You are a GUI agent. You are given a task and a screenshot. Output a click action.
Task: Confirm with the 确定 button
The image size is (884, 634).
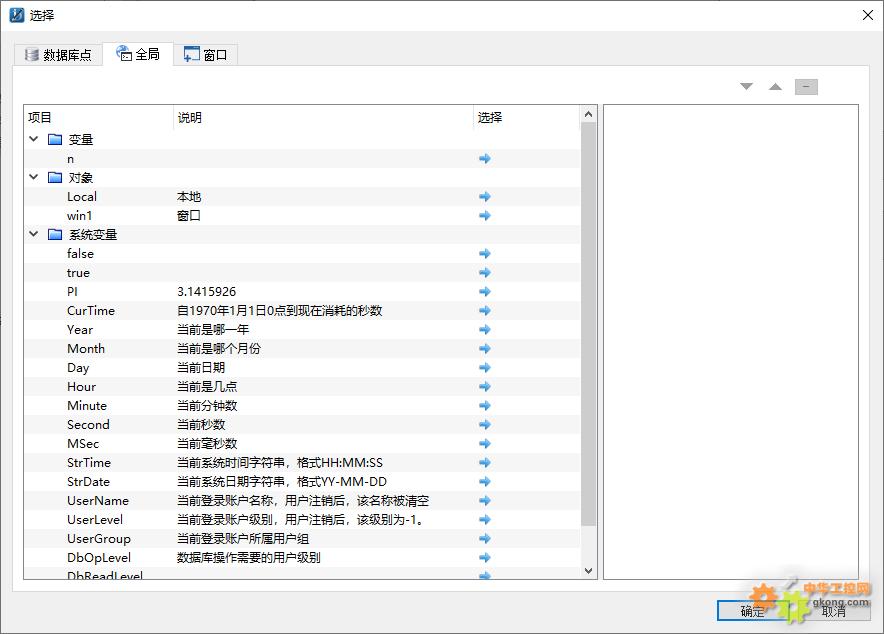pyautogui.click(x=753, y=611)
